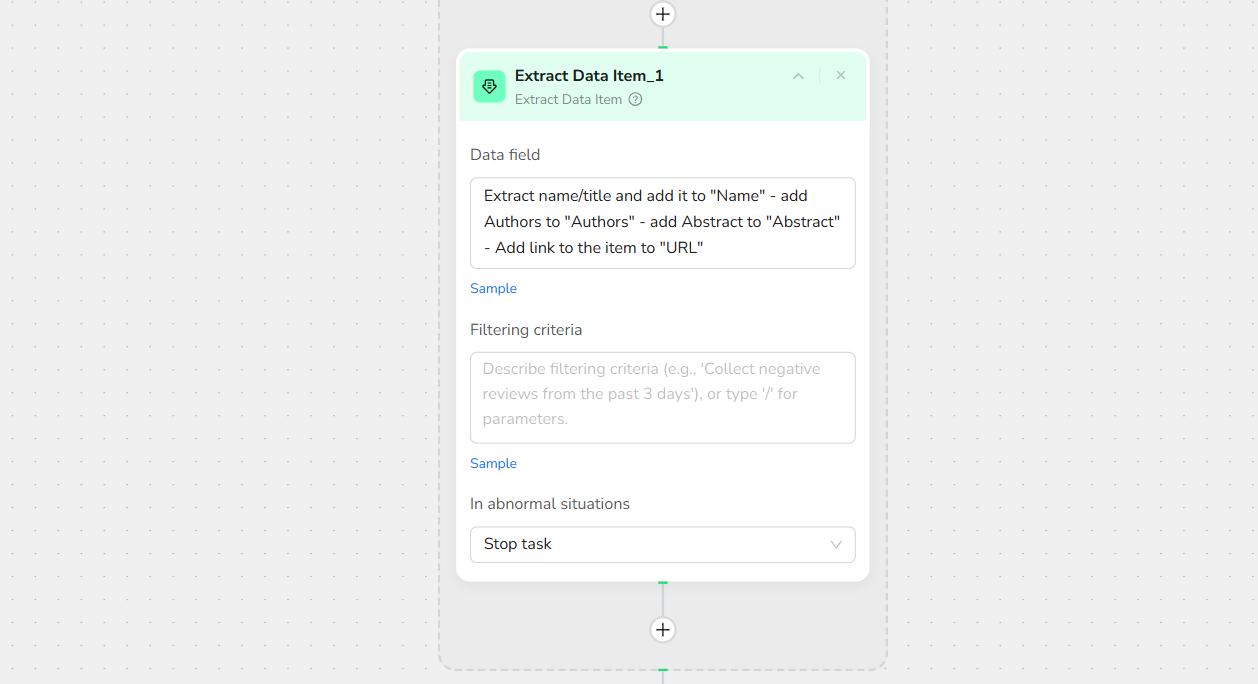Open the Sample link below Filtering criteria
The height and width of the screenshot is (684, 1258).
[x=493, y=464]
